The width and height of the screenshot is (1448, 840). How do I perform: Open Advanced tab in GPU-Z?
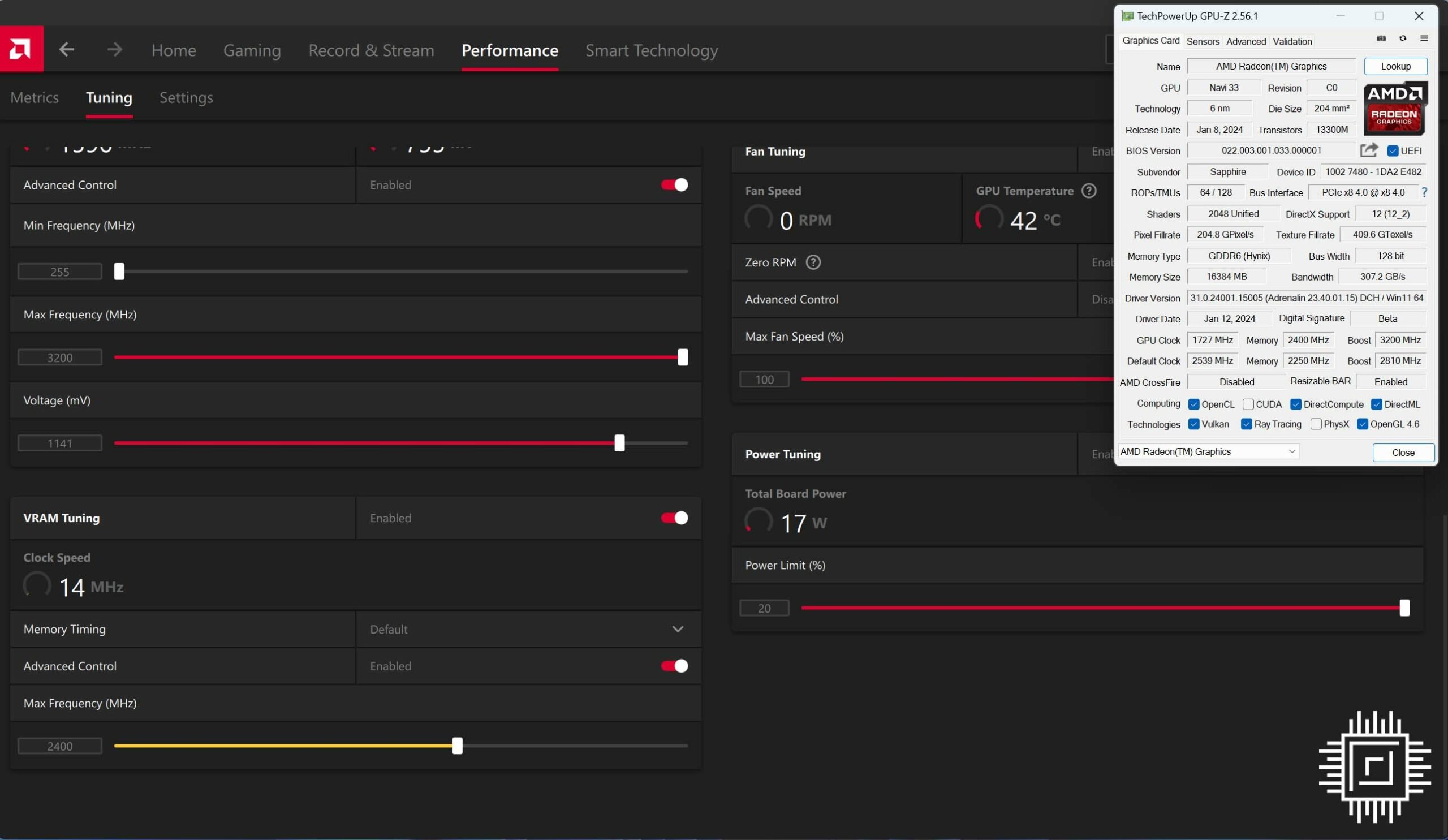coord(1246,41)
